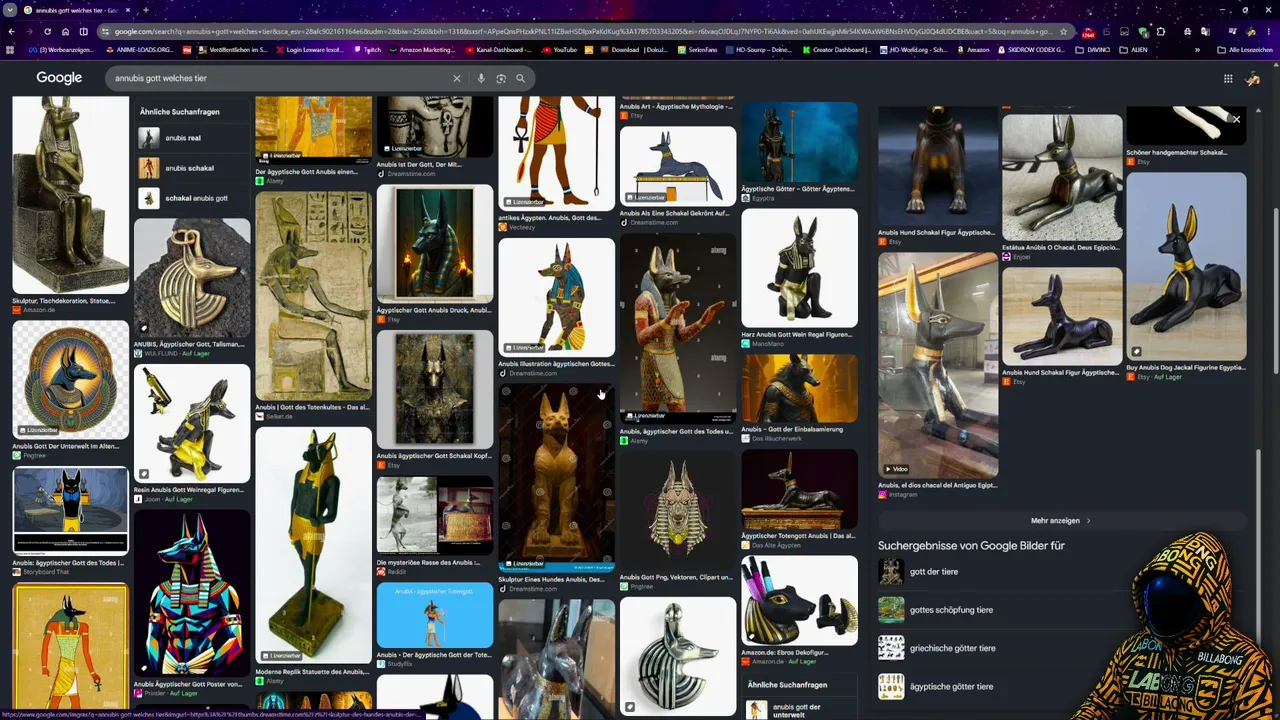Go to the Google logo homepage
Viewport: 1280px width, 720px height.
pyautogui.click(x=59, y=78)
